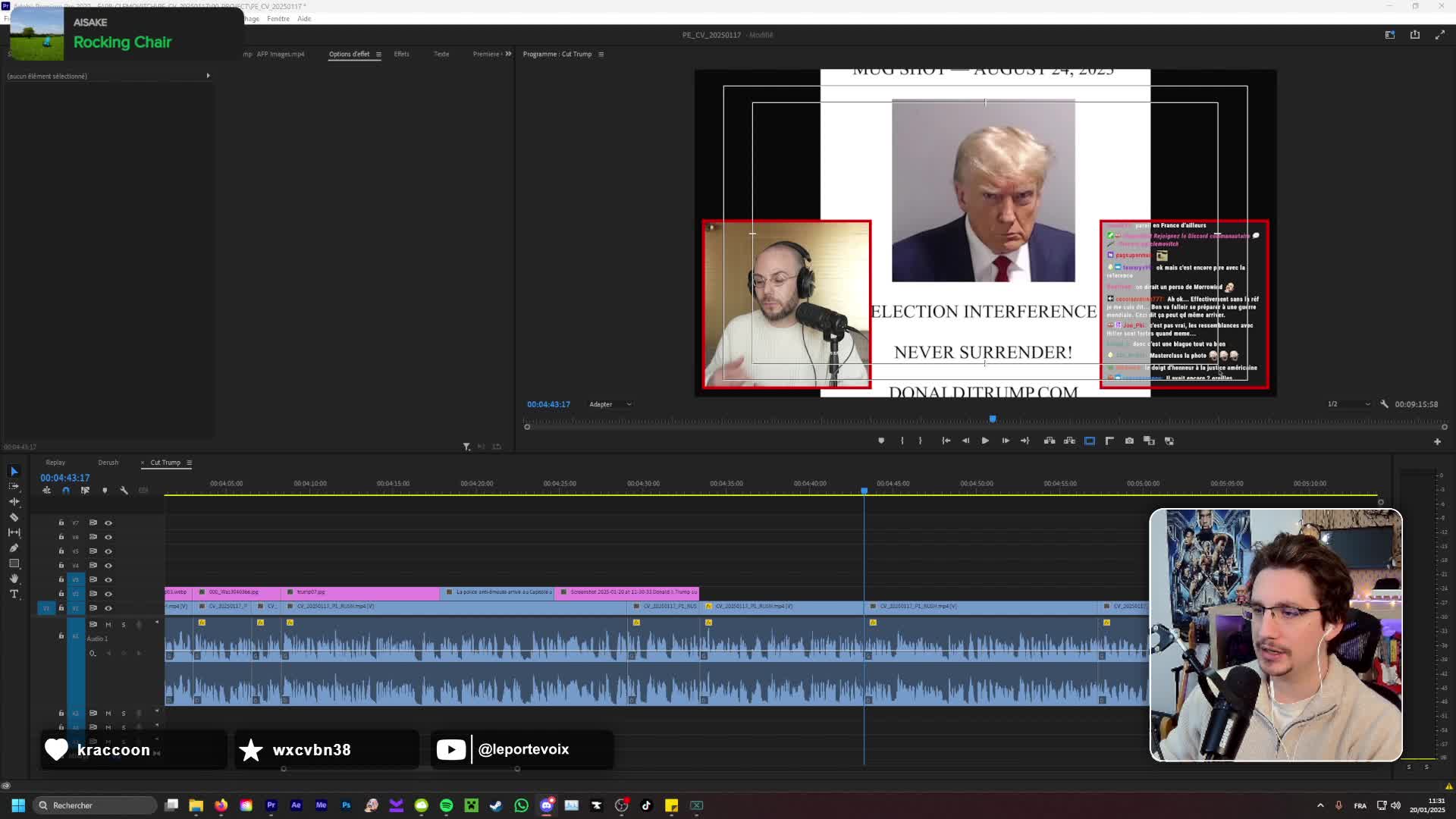1456x819 pixels.
Task: Step back one frame
Action: point(965,441)
